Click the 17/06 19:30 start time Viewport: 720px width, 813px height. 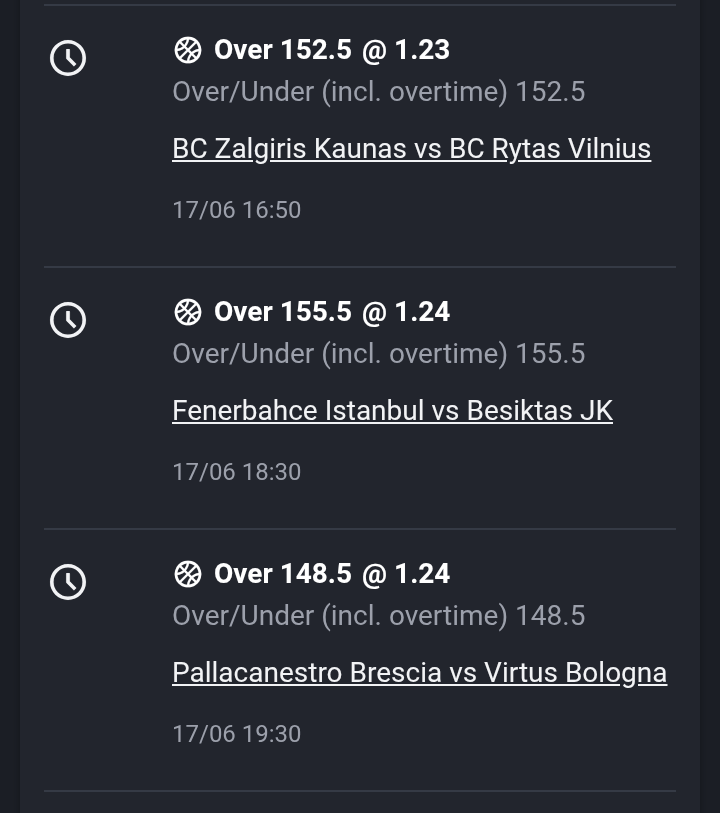coord(237,734)
